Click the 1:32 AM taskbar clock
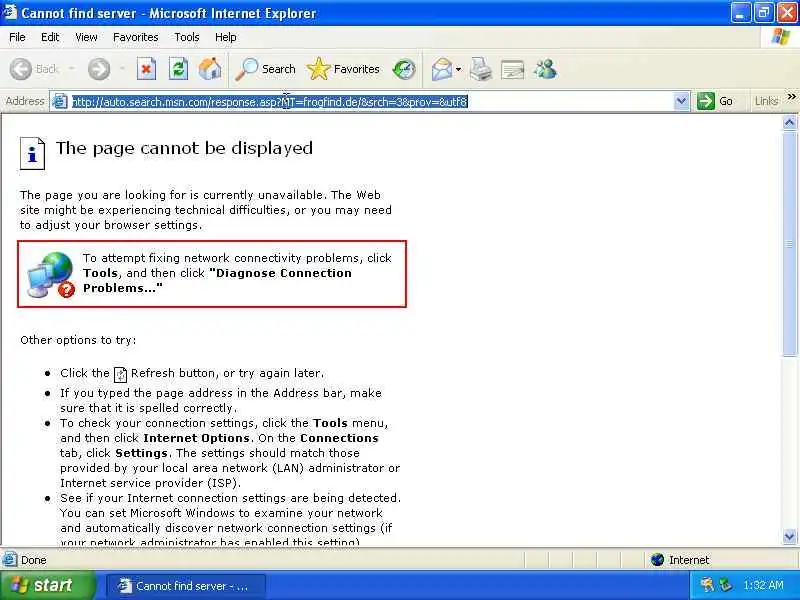This screenshot has width=800, height=600. (763, 585)
